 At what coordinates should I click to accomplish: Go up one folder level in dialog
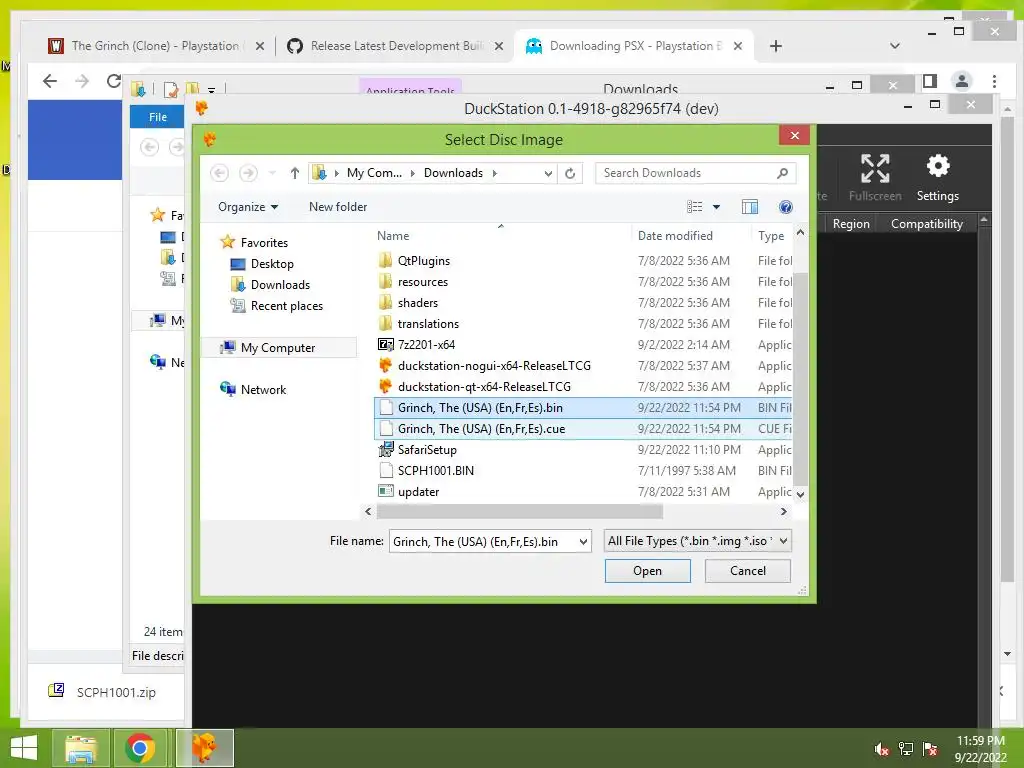coord(295,173)
